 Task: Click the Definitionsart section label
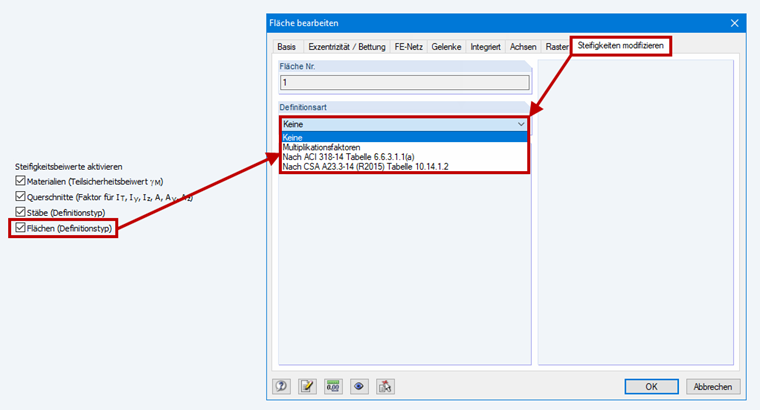(x=303, y=107)
